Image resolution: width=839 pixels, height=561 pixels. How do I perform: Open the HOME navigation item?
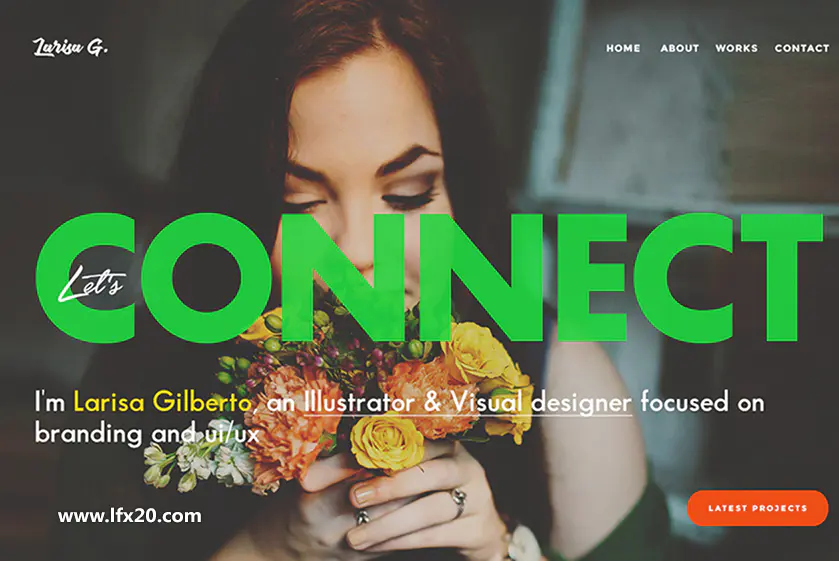click(x=623, y=48)
